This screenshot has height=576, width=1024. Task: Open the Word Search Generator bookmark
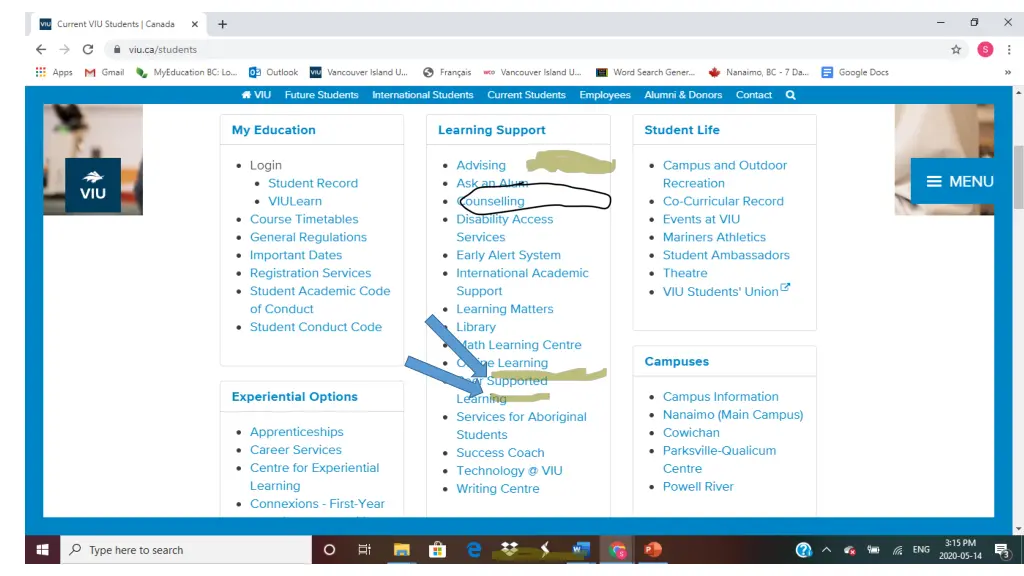tap(646, 72)
